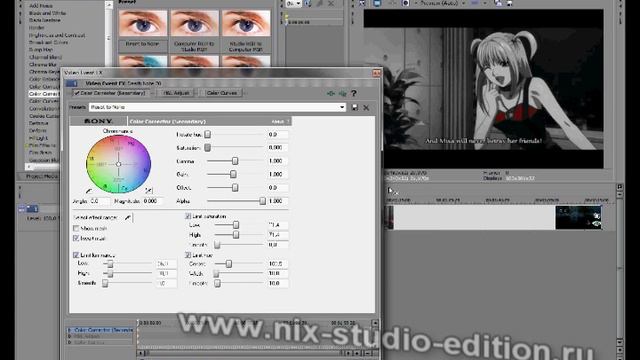
Task: Toggle the Color Corrector (Secondary) plug-in checkbox
Action: 77,93
